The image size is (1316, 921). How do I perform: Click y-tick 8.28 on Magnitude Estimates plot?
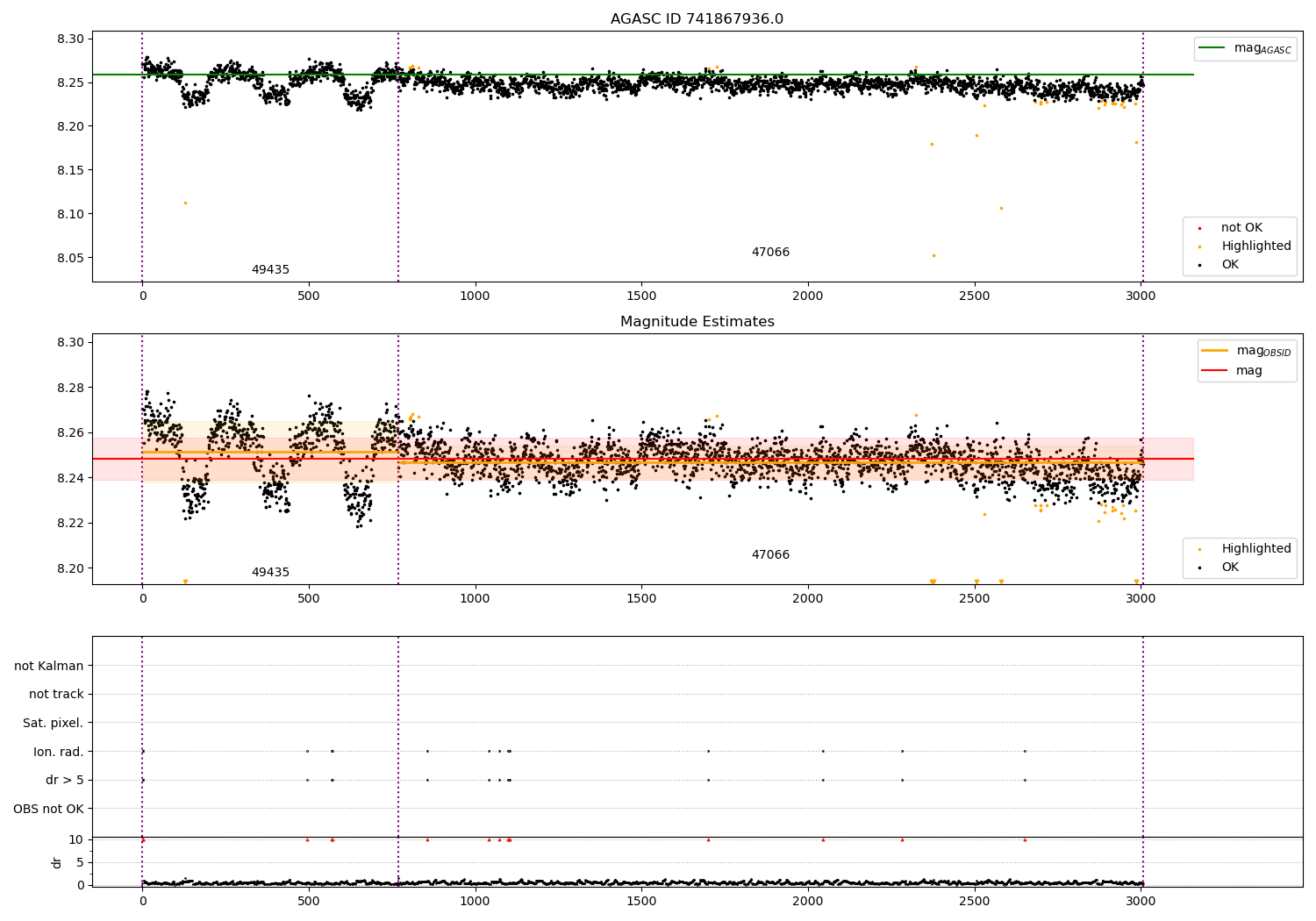point(71,388)
